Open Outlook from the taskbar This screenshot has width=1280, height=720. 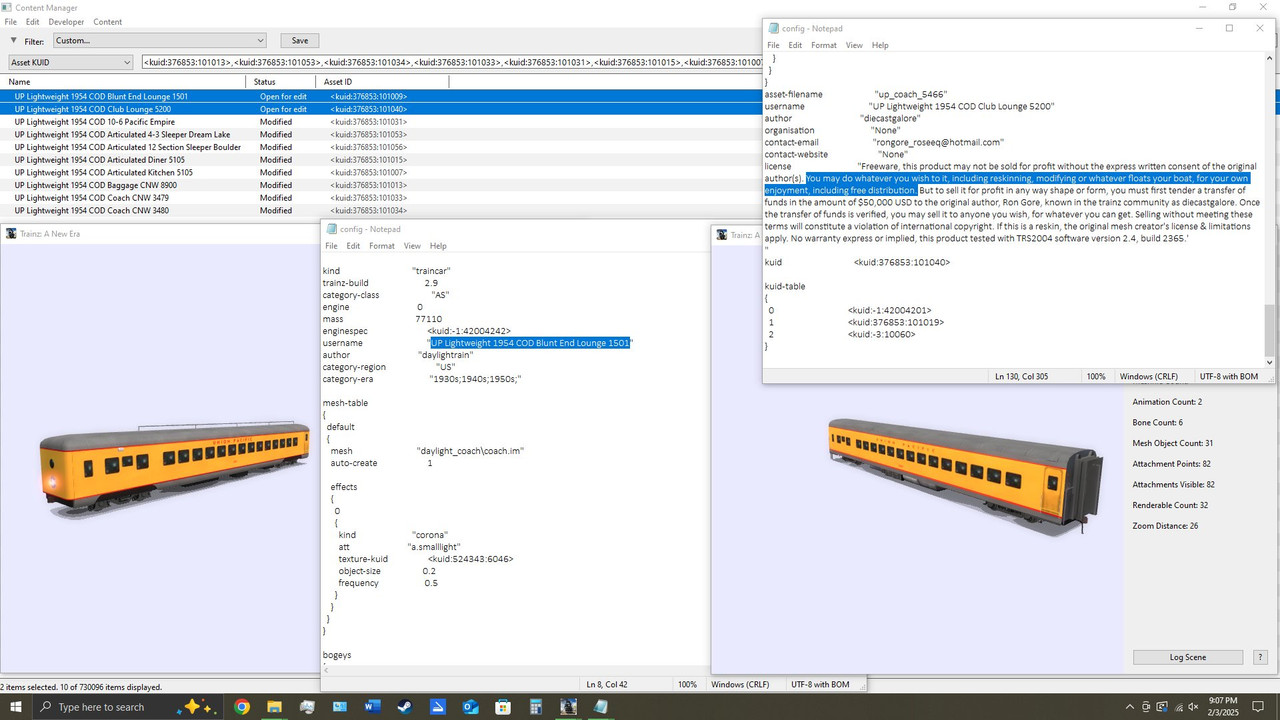(471, 707)
